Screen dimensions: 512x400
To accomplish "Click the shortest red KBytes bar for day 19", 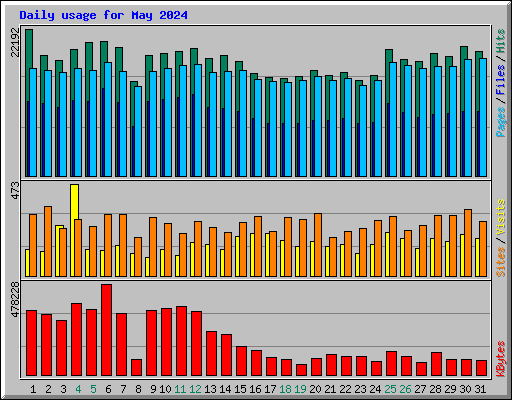I will [x=301, y=370].
